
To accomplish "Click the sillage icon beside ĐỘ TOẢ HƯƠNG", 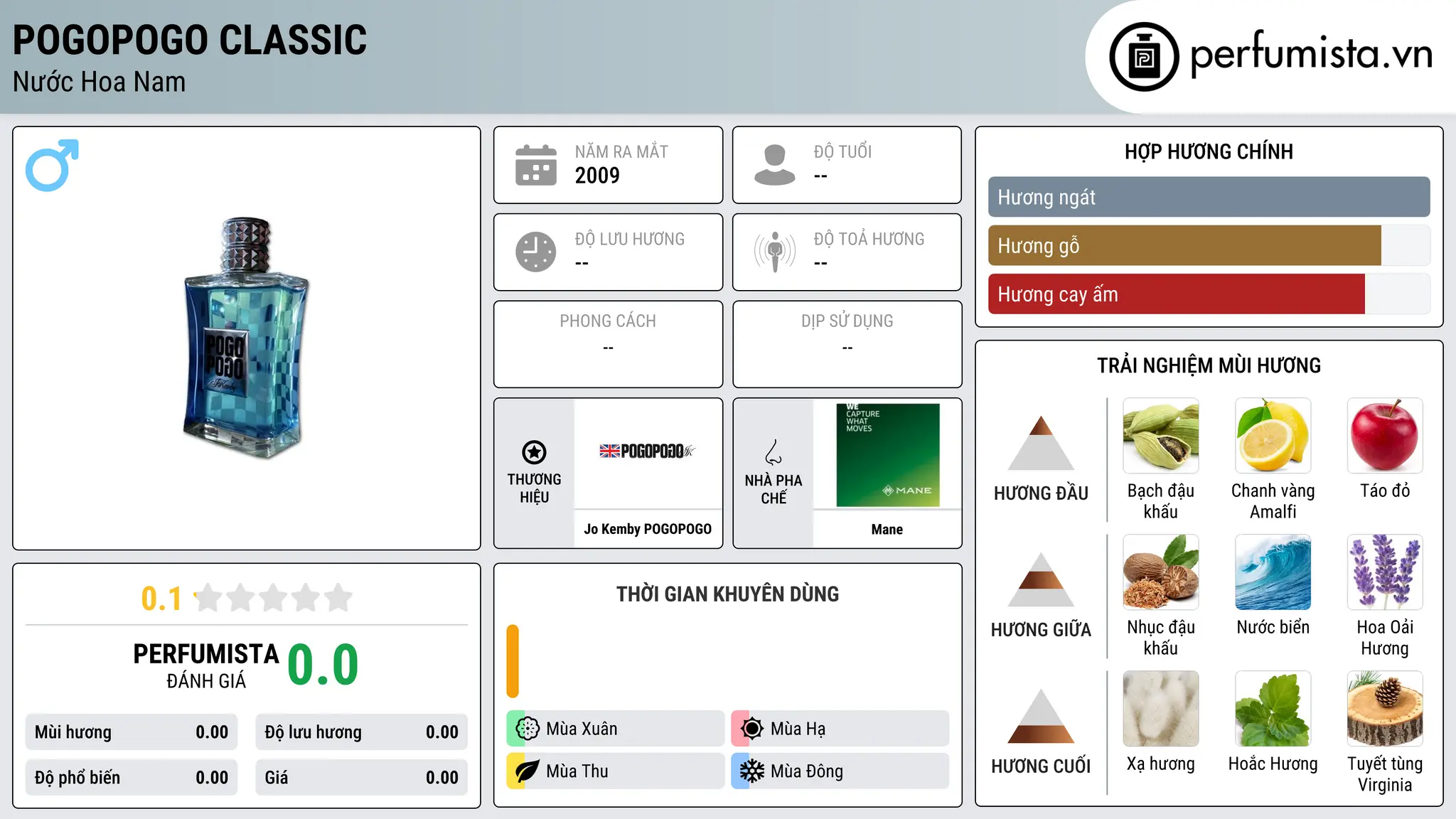I will [775, 252].
